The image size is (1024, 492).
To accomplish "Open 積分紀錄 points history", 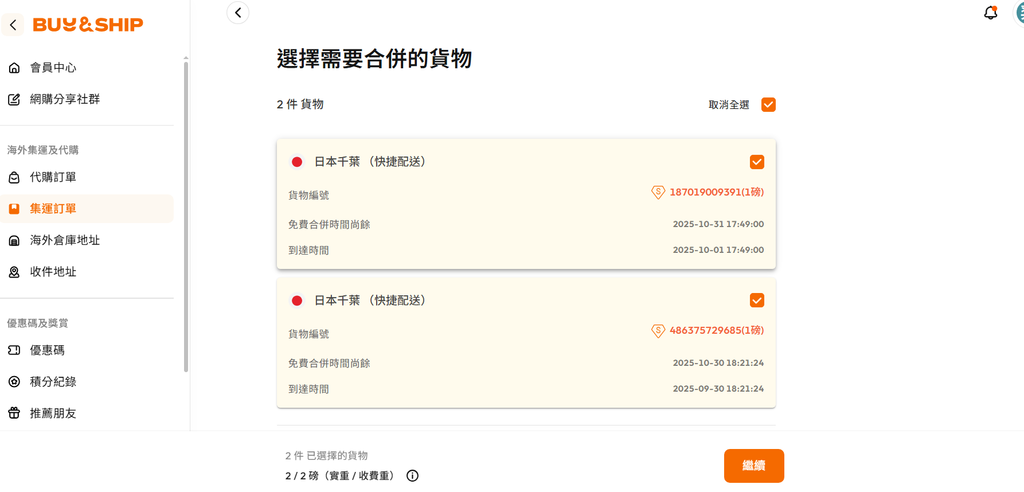I will [53, 382].
